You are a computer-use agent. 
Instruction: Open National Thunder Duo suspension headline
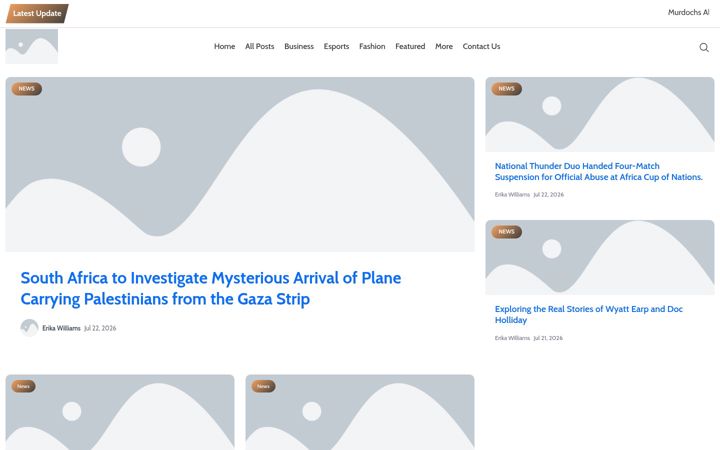[x=599, y=171]
